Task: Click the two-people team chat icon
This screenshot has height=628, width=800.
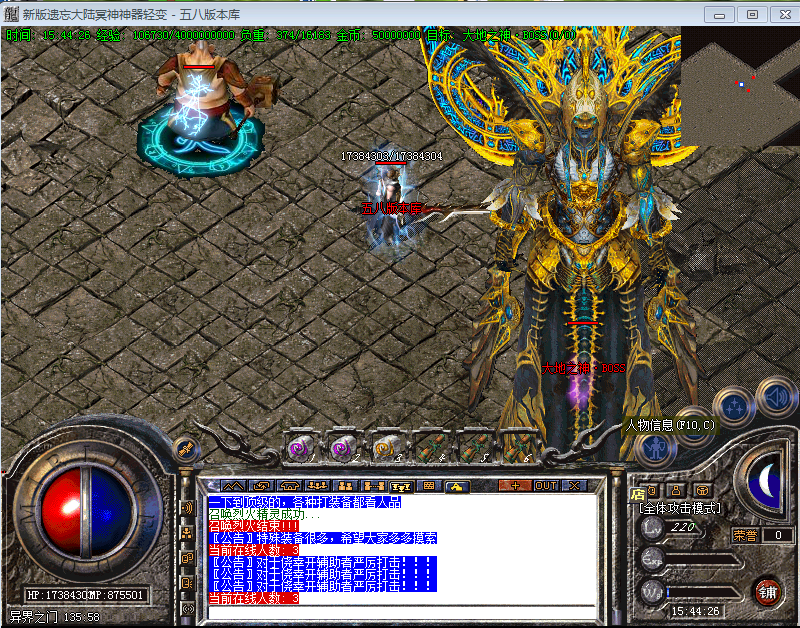Action: 345,486
